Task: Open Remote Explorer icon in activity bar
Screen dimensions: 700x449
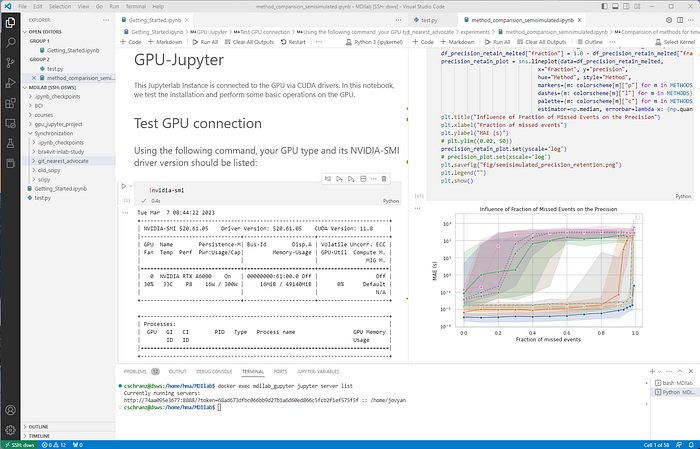Action: (x=10, y=124)
